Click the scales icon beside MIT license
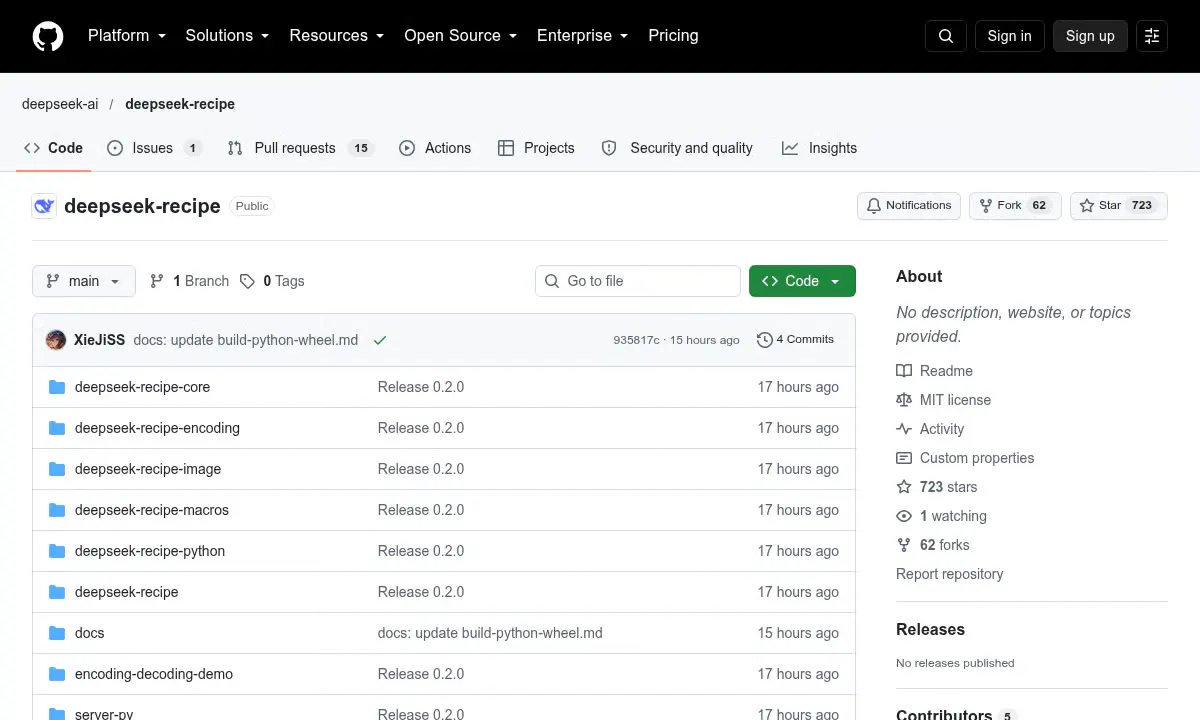The image size is (1200, 720). pyautogui.click(x=904, y=400)
